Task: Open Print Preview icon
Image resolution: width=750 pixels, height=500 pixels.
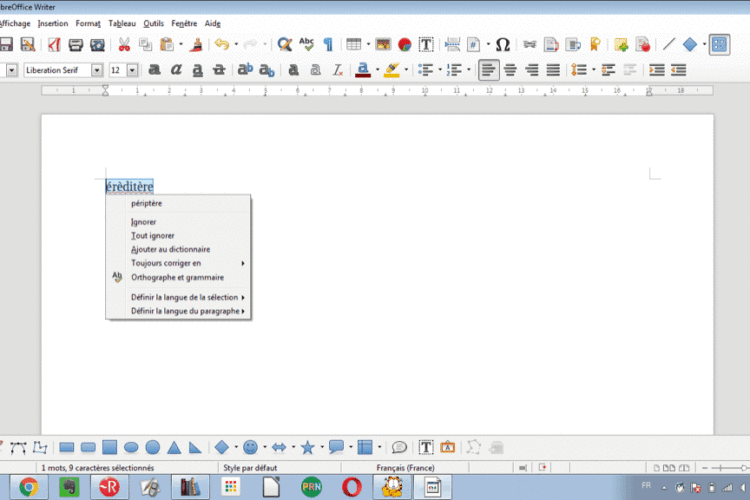Action: pos(98,44)
